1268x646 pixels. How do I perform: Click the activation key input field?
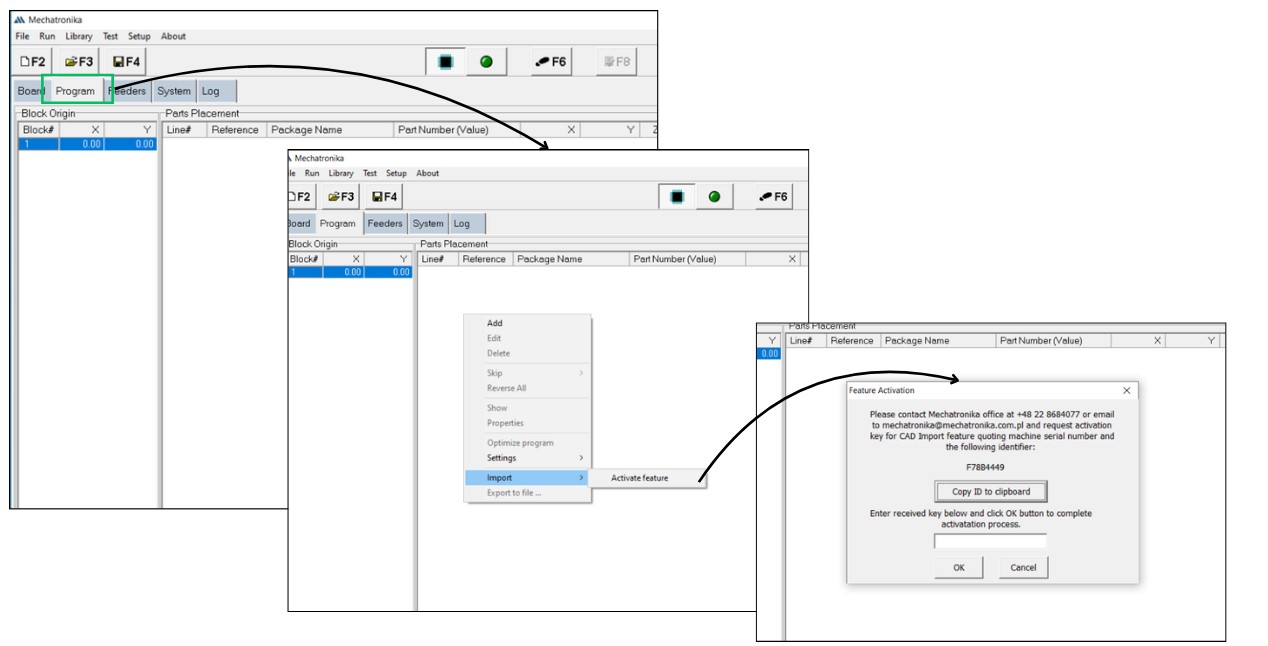point(991,541)
